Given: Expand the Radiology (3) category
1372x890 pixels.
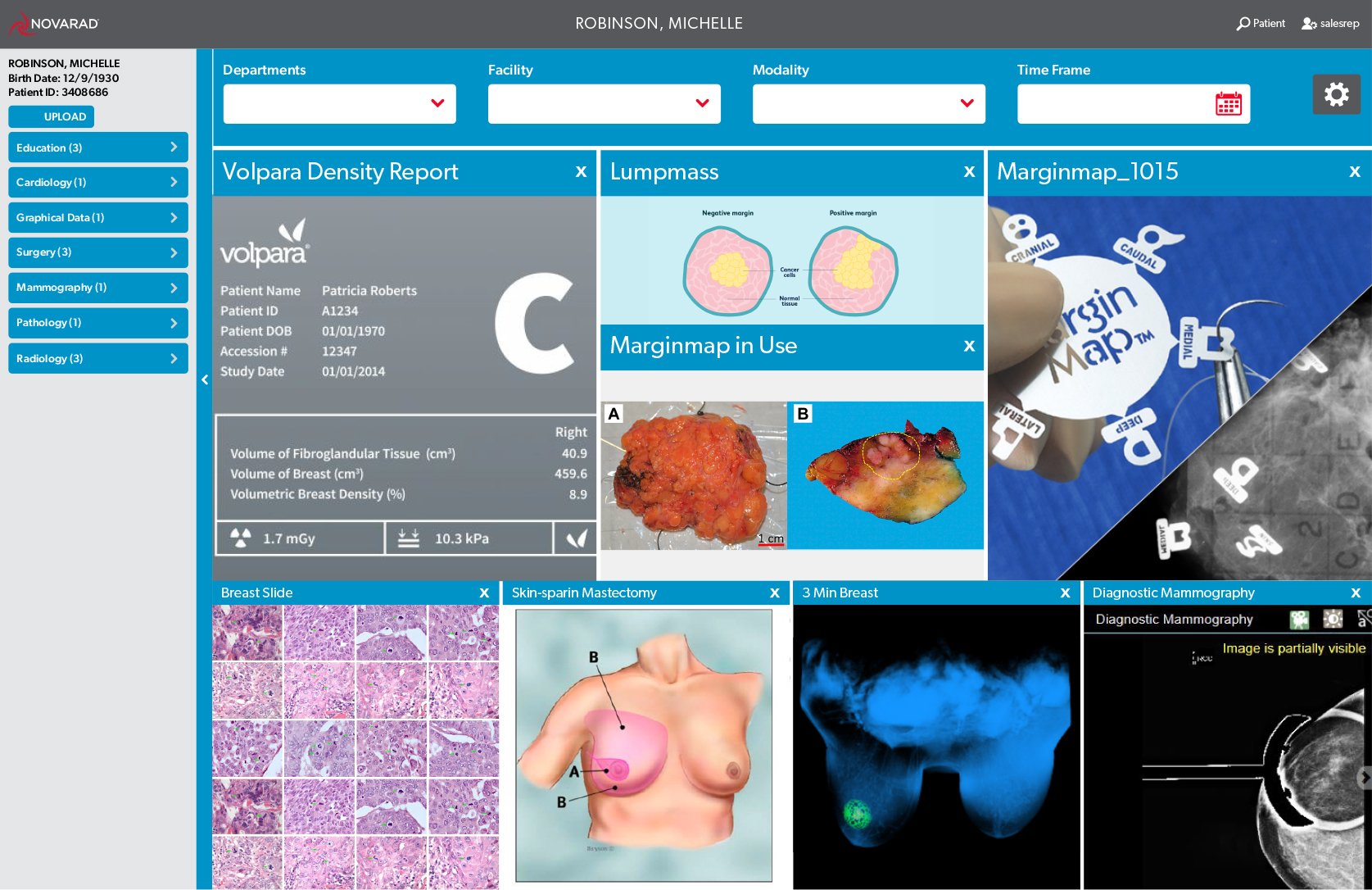Looking at the screenshot, I should click(98, 358).
